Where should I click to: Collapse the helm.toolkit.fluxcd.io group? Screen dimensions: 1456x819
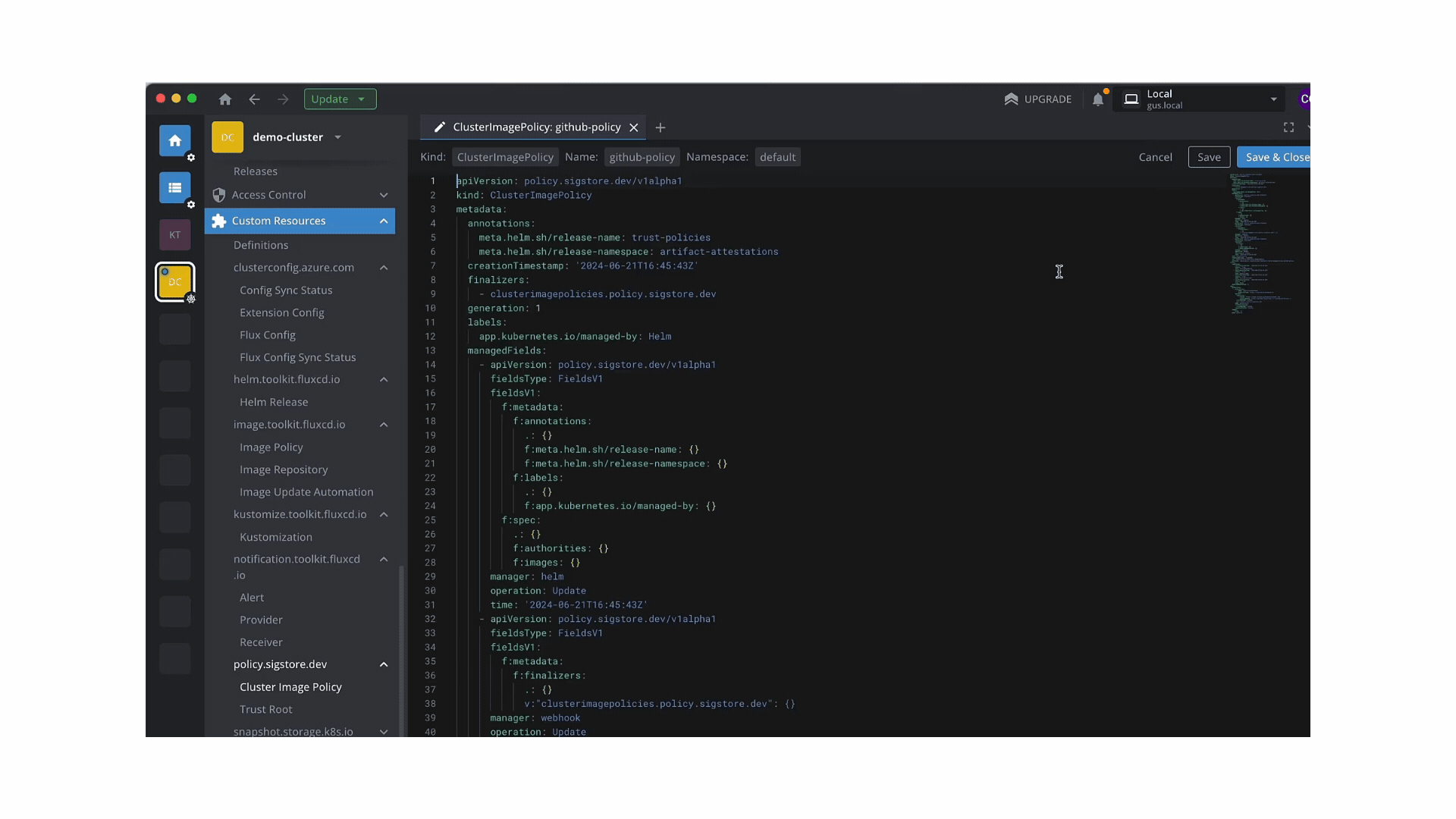(x=384, y=379)
